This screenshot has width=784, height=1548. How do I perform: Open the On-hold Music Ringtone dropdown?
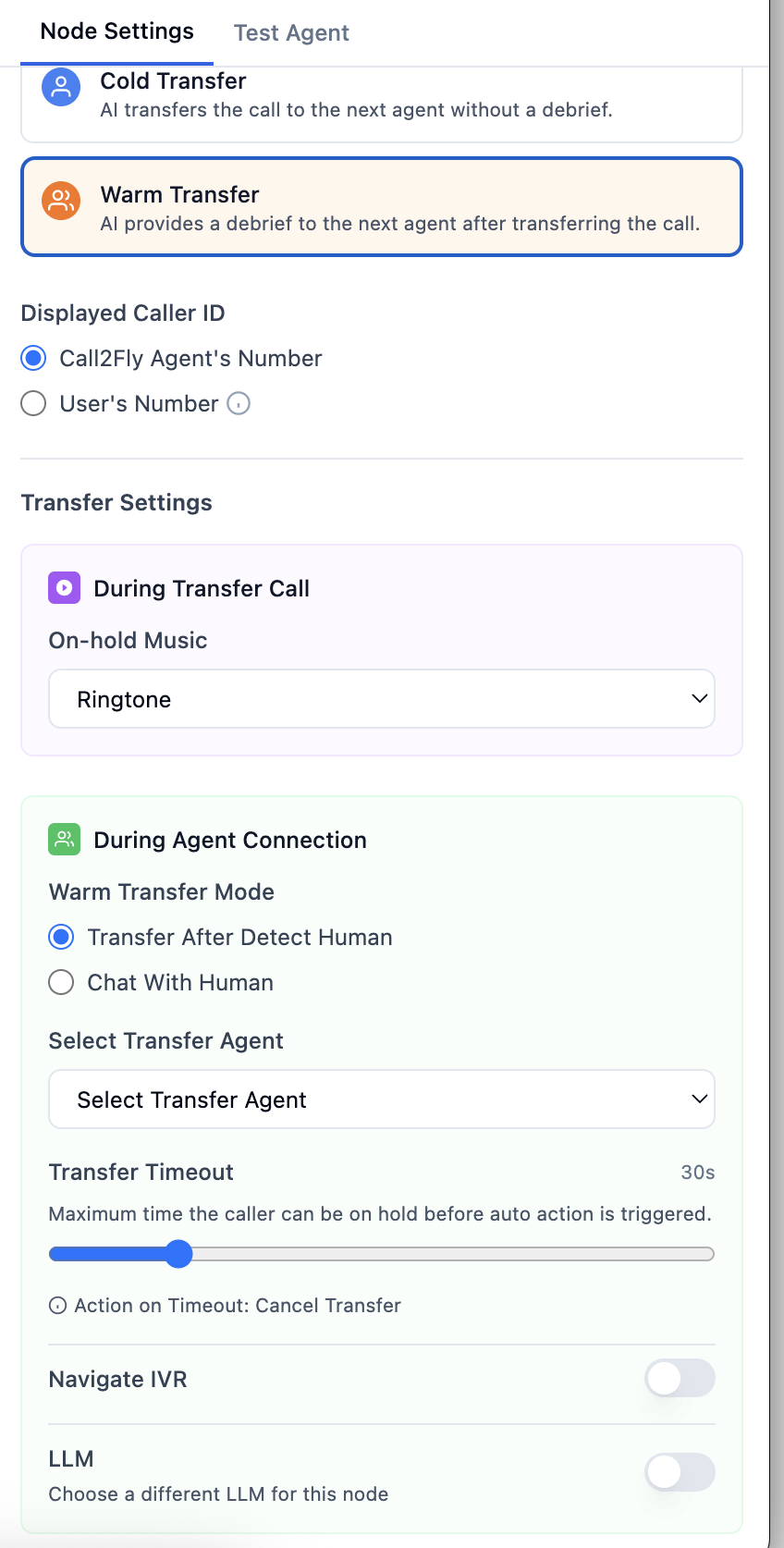coord(381,699)
